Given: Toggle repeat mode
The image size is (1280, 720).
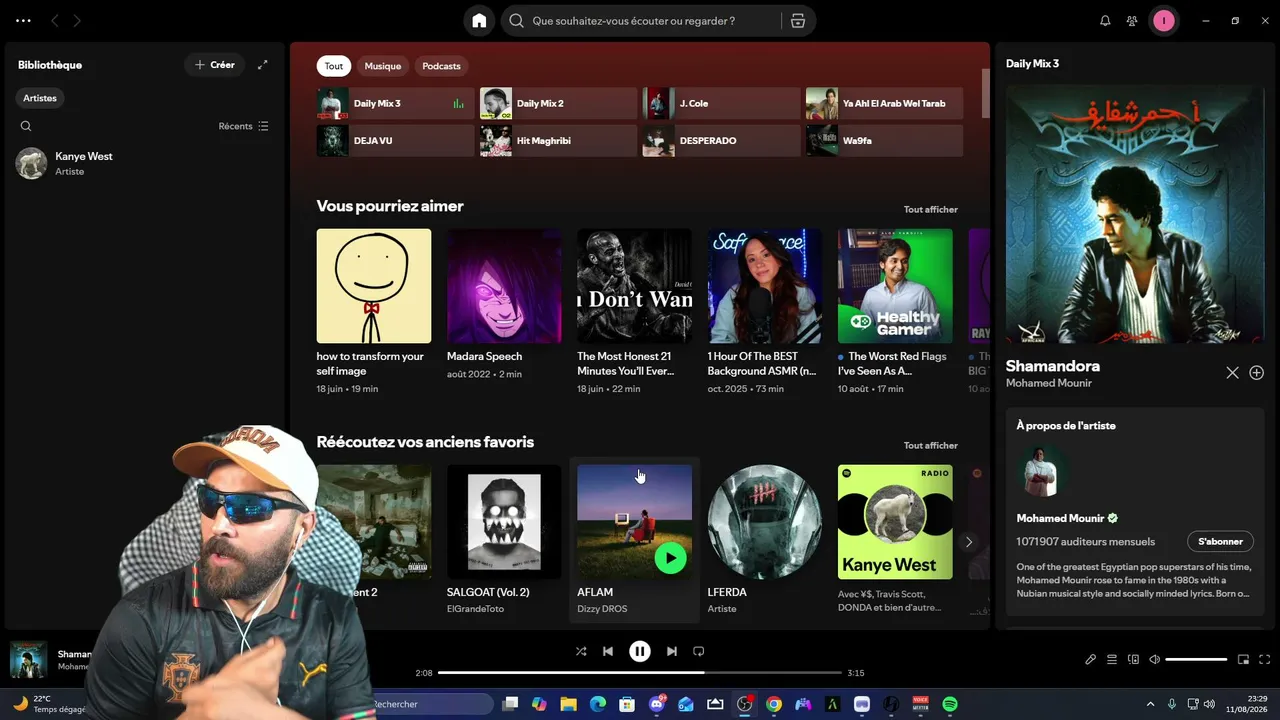Looking at the screenshot, I should coord(699,651).
